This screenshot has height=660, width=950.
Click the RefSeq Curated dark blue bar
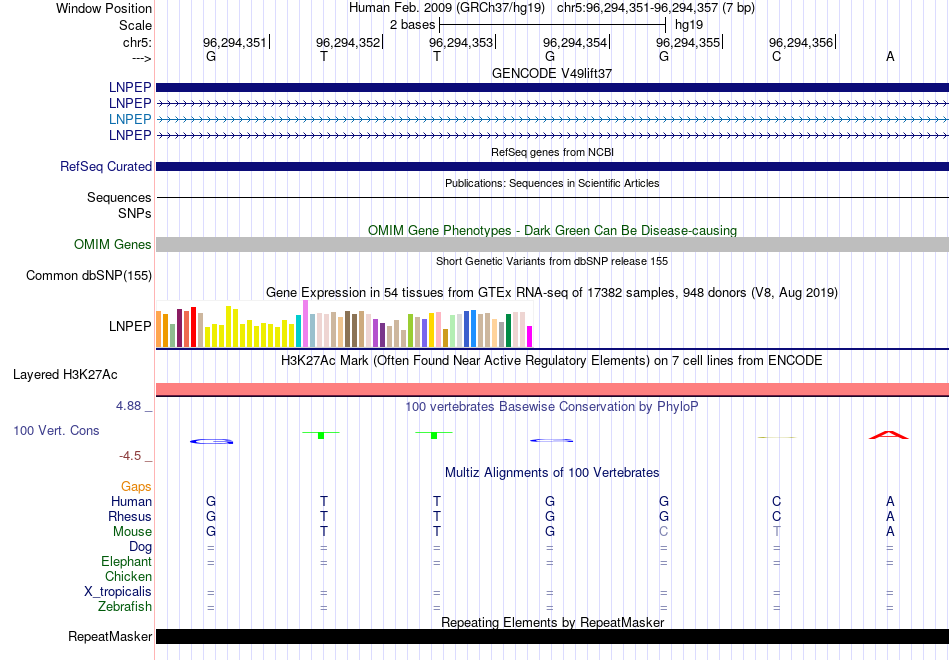pyautogui.click(x=552, y=166)
